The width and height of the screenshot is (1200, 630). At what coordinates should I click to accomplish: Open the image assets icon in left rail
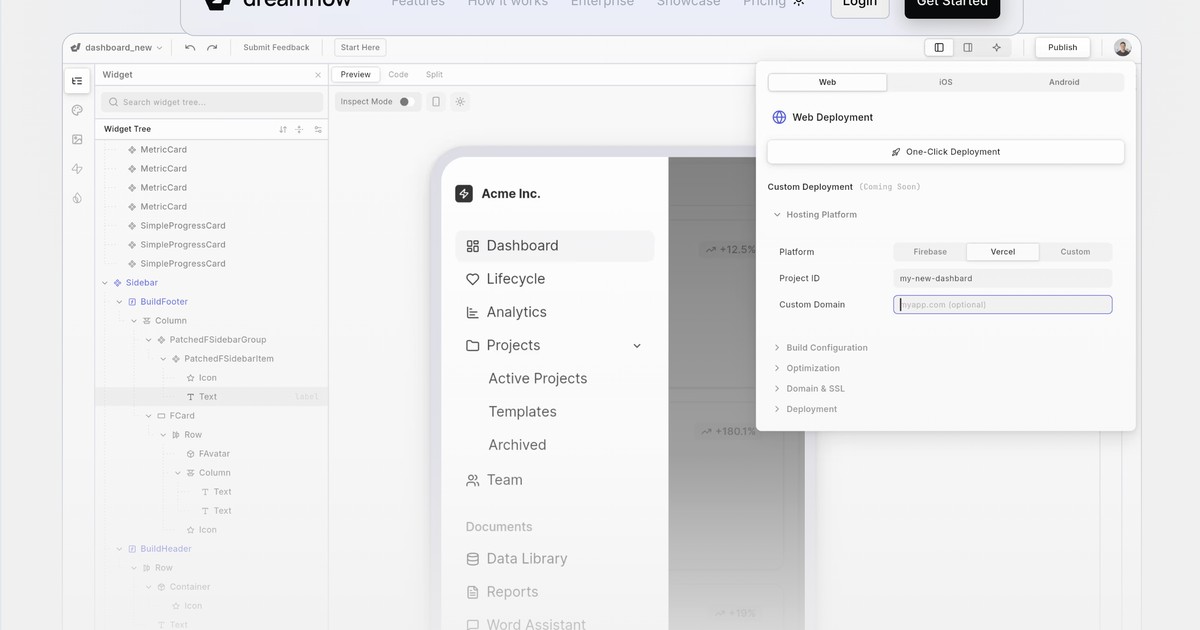[x=77, y=139]
